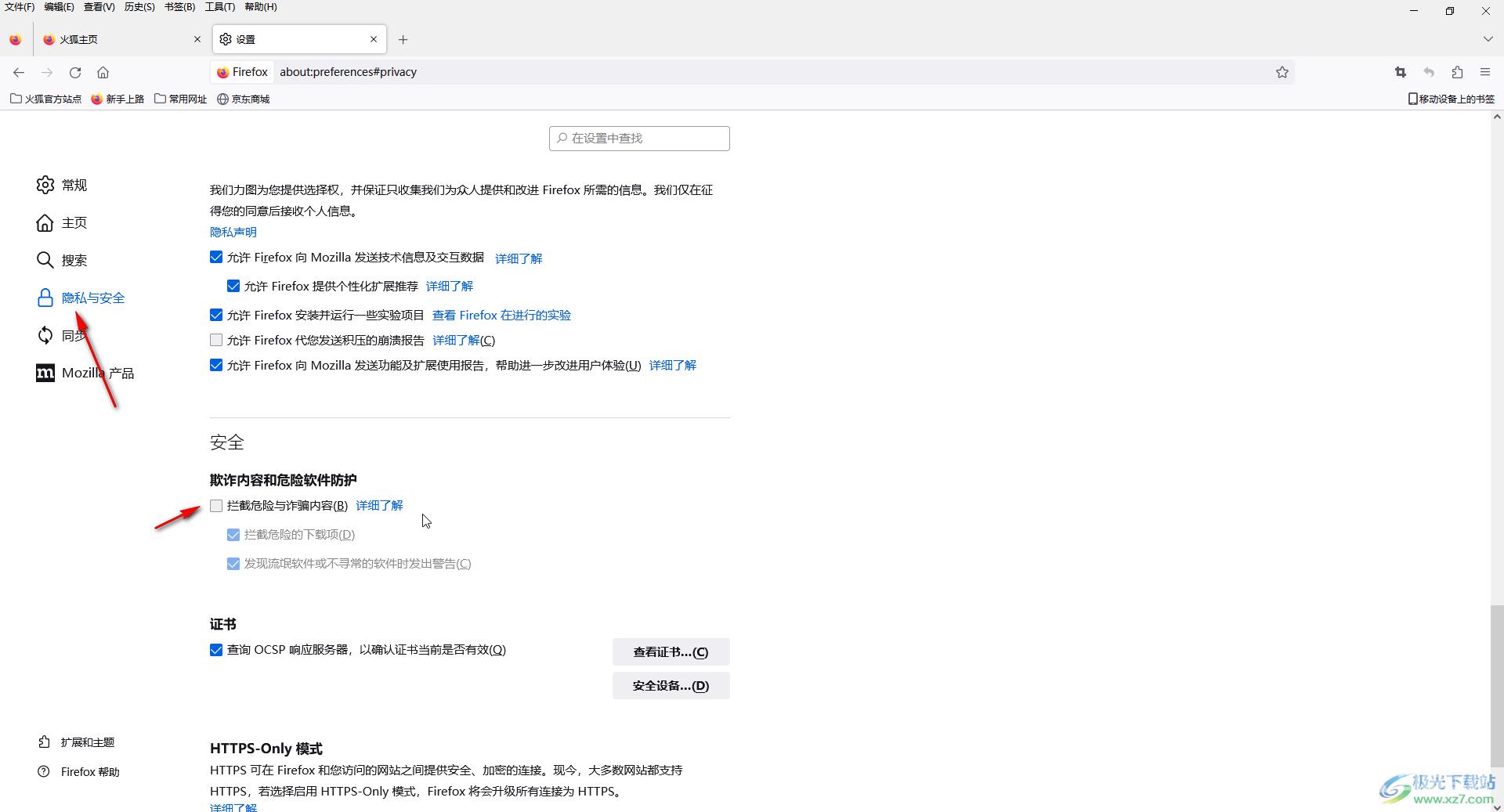The height and width of the screenshot is (812, 1504).
Task: Open 详细了解 link beside 拦截危险与诈骗内容
Action: (380, 505)
